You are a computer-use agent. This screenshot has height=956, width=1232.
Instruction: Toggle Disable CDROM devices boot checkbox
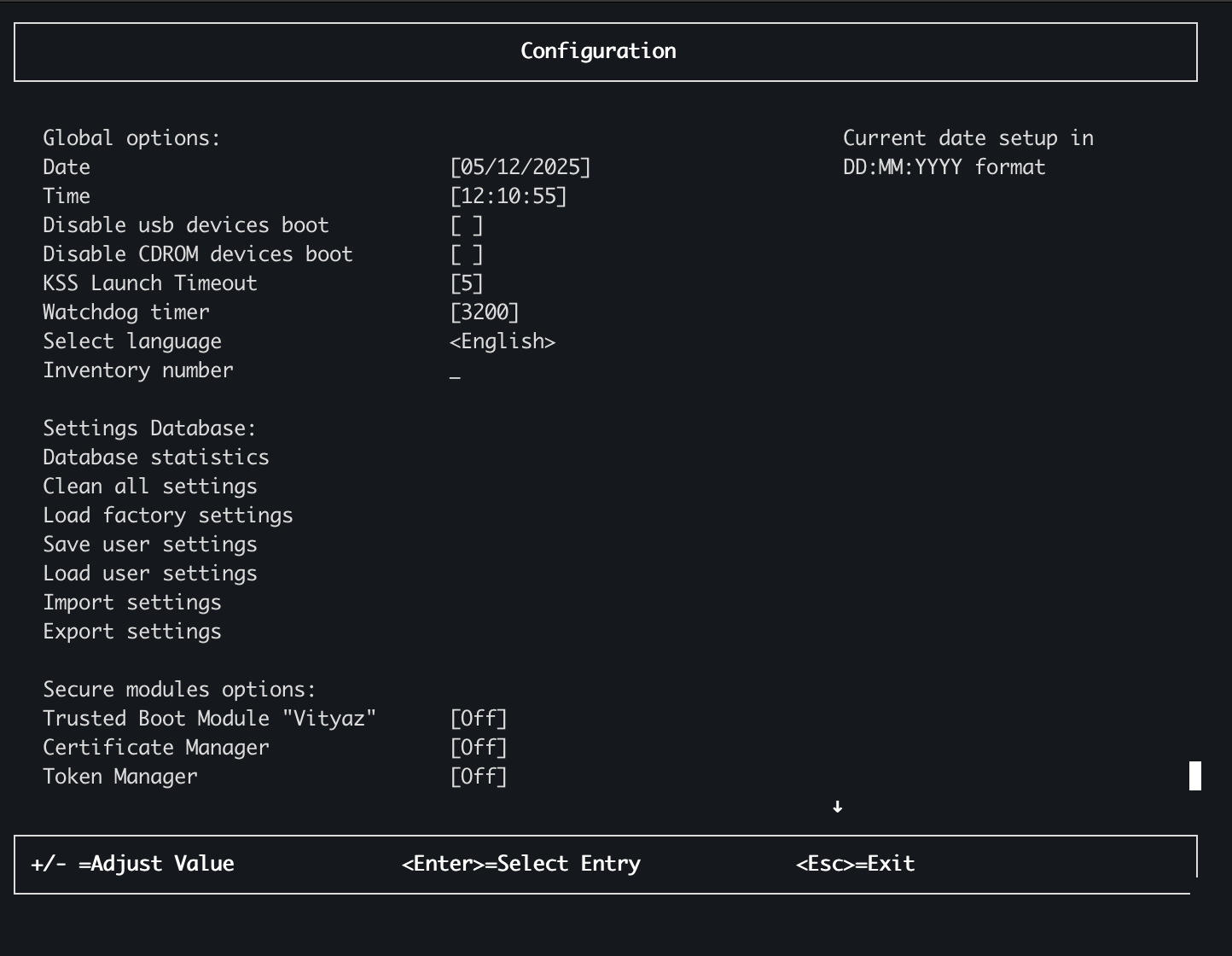(467, 254)
